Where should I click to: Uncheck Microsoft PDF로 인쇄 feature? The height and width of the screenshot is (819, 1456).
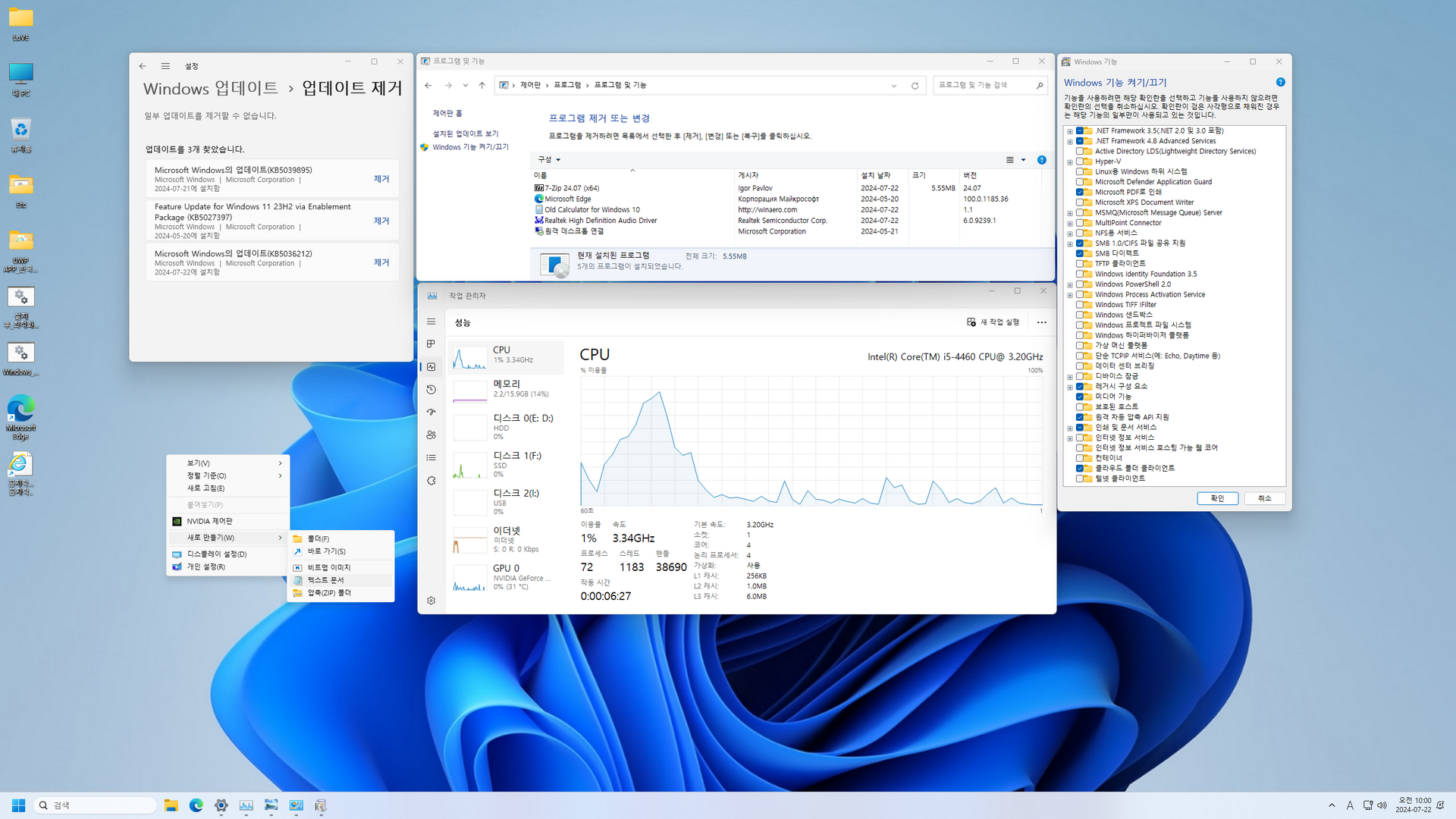pos(1080,193)
